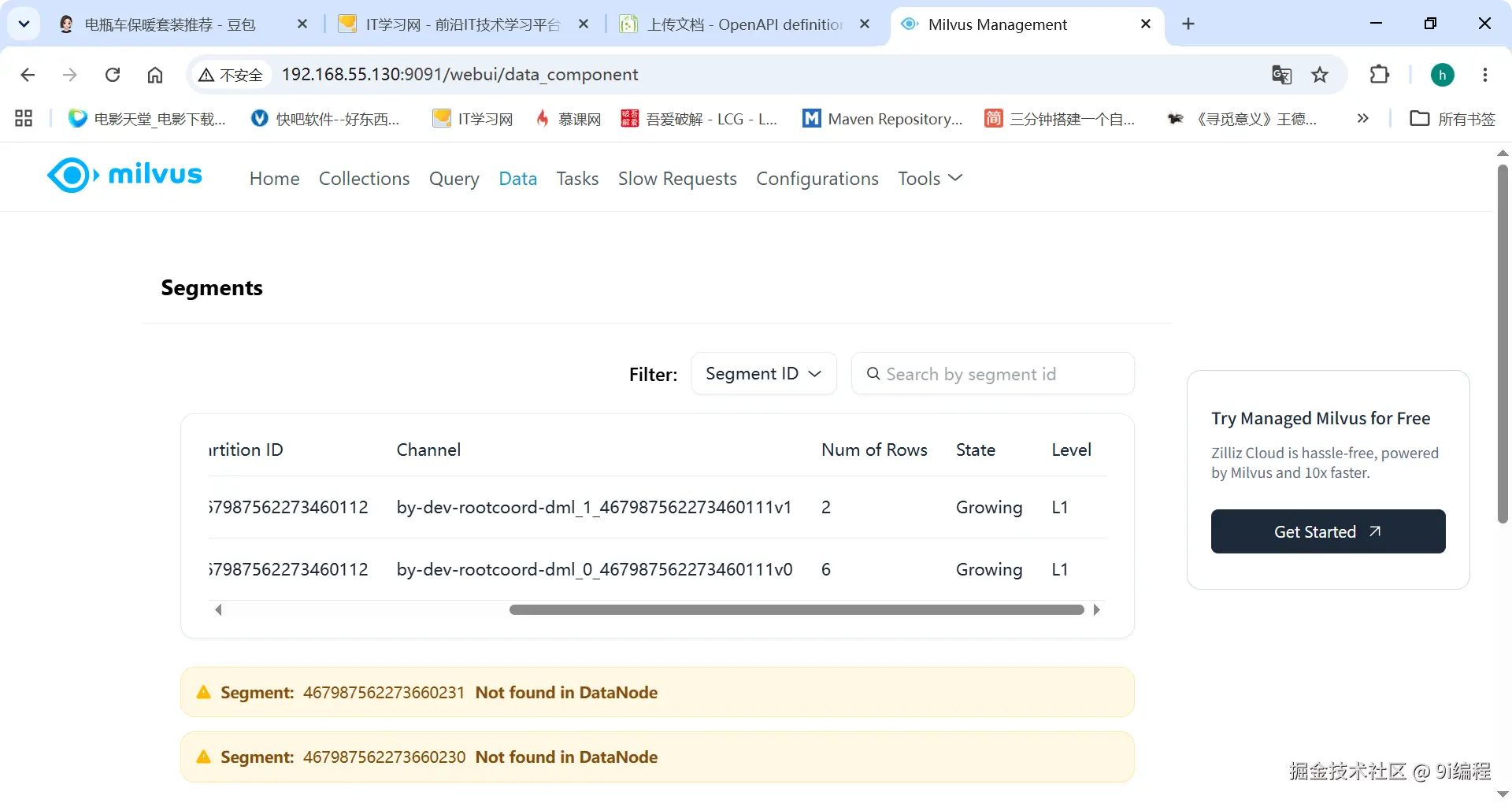Open the browser home page

tap(155, 75)
